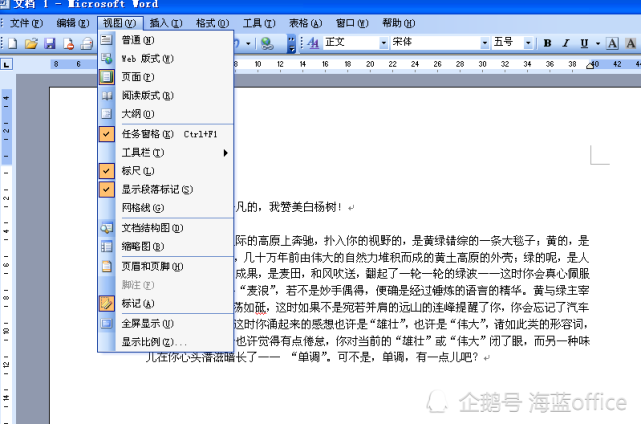Select 普通 Normal view icon
641x424 pixels.
click(106, 40)
